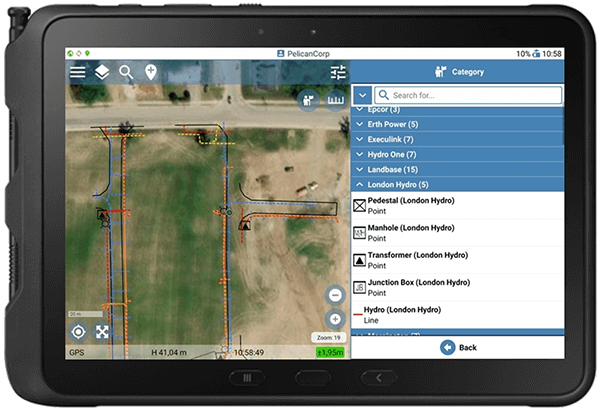Activate the ruler measure tool
600x411 pixels.
[336, 100]
